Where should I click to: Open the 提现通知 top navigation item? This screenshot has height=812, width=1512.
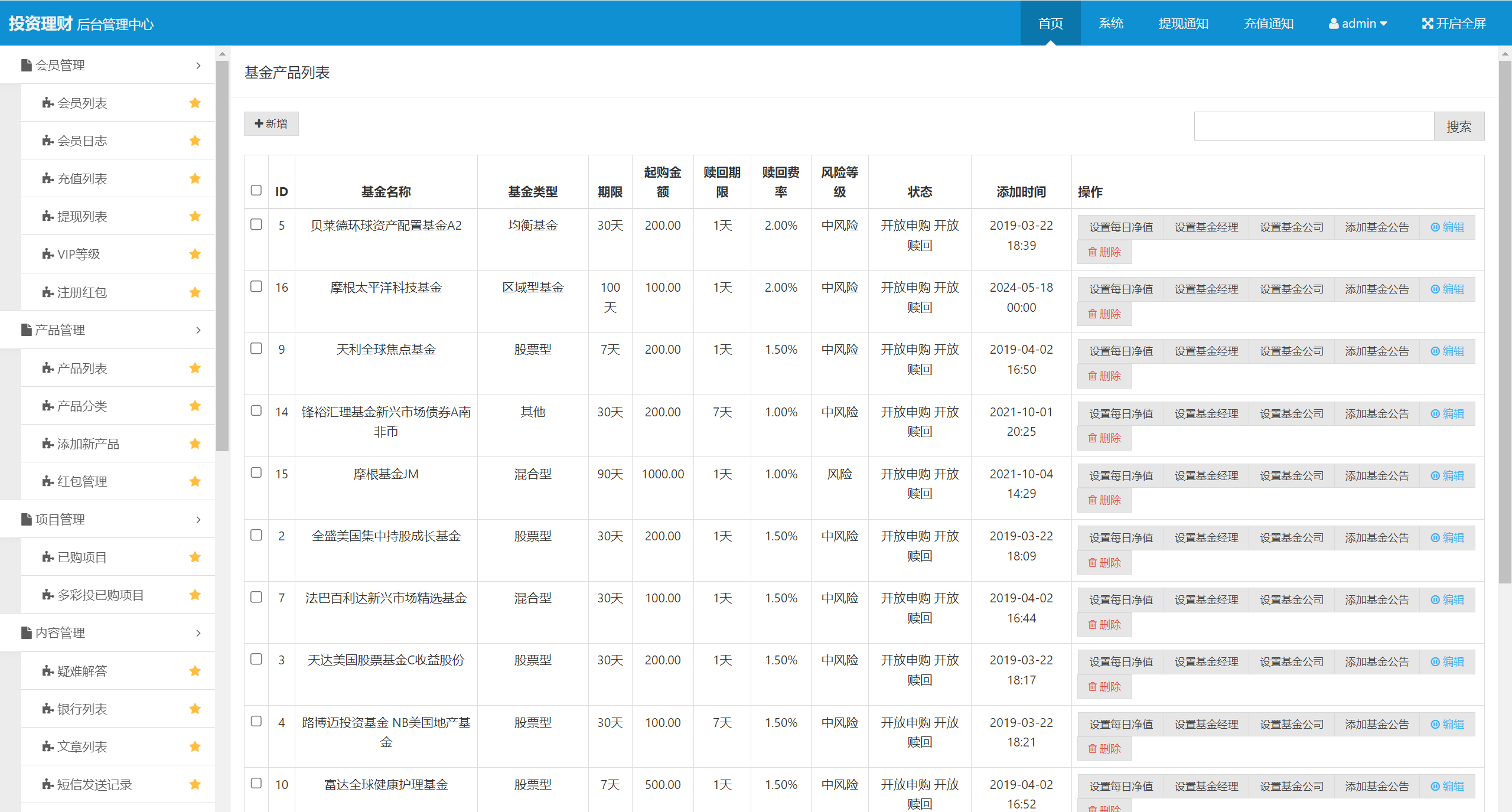click(1183, 24)
